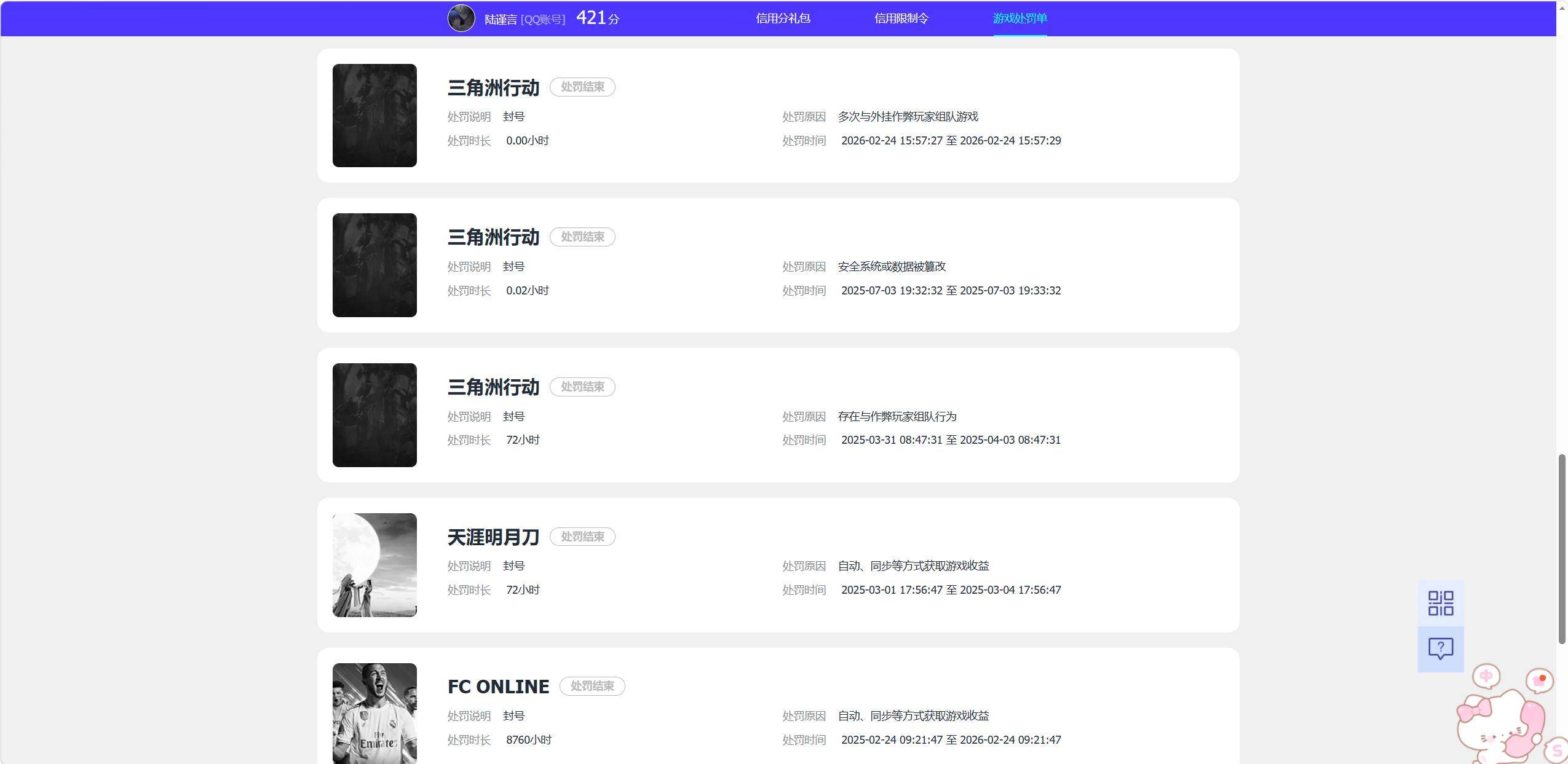Image resolution: width=1568 pixels, height=764 pixels.
Task: Click the 0.00小时 duration value
Action: [528, 141]
